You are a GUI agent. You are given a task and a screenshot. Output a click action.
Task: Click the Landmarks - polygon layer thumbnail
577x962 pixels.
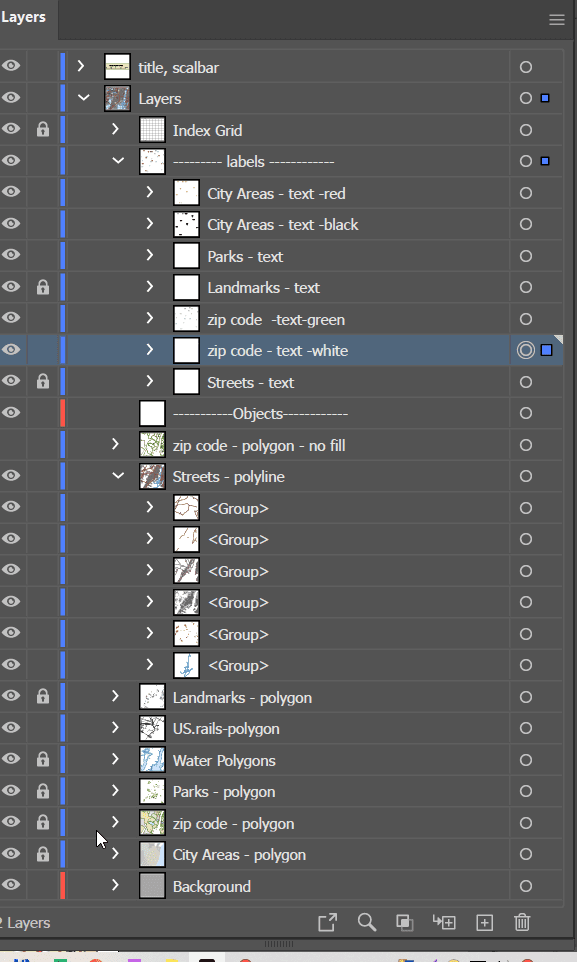[152, 697]
